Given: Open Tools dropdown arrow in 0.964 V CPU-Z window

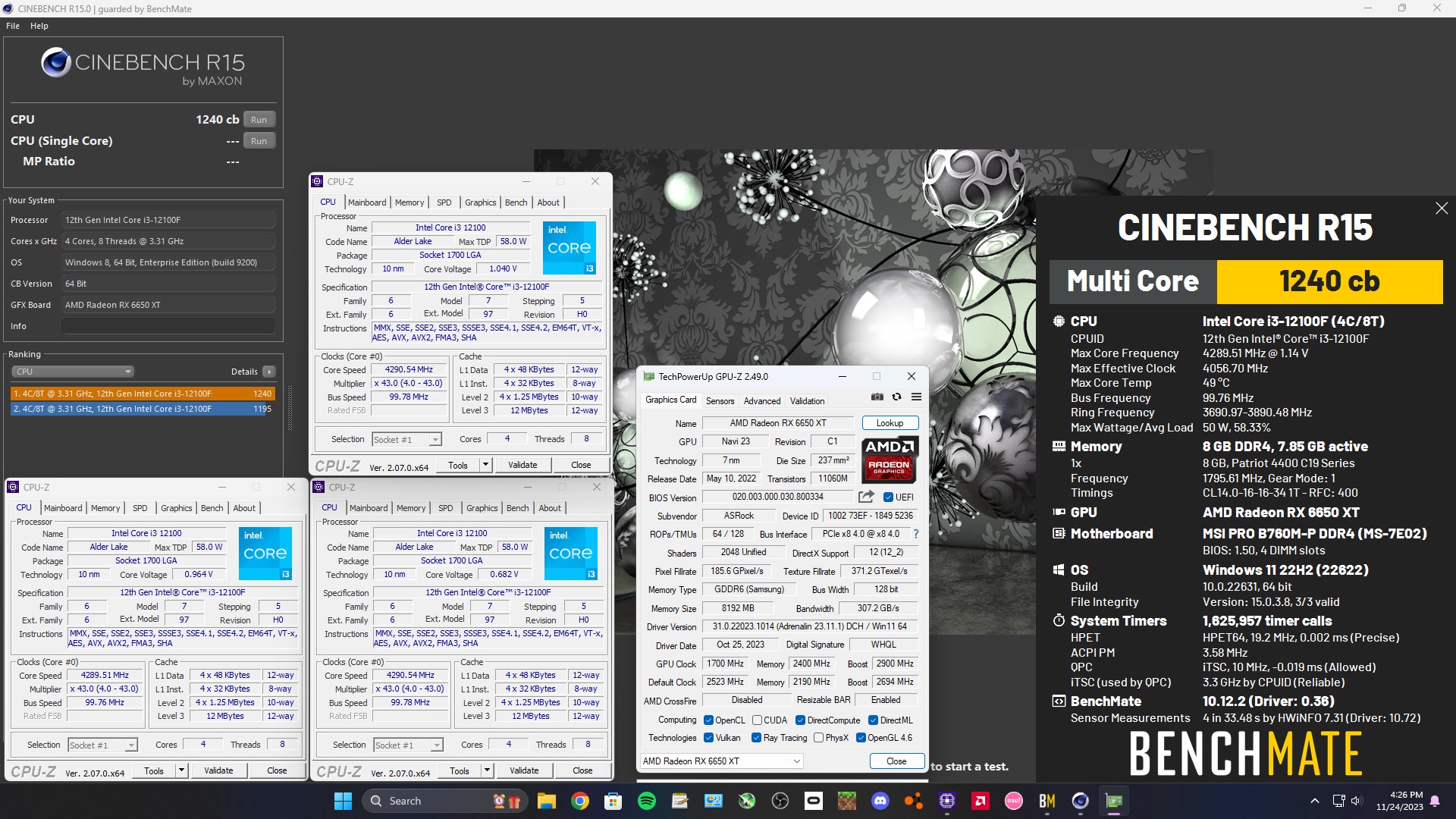Looking at the screenshot, I should point(181,770).
